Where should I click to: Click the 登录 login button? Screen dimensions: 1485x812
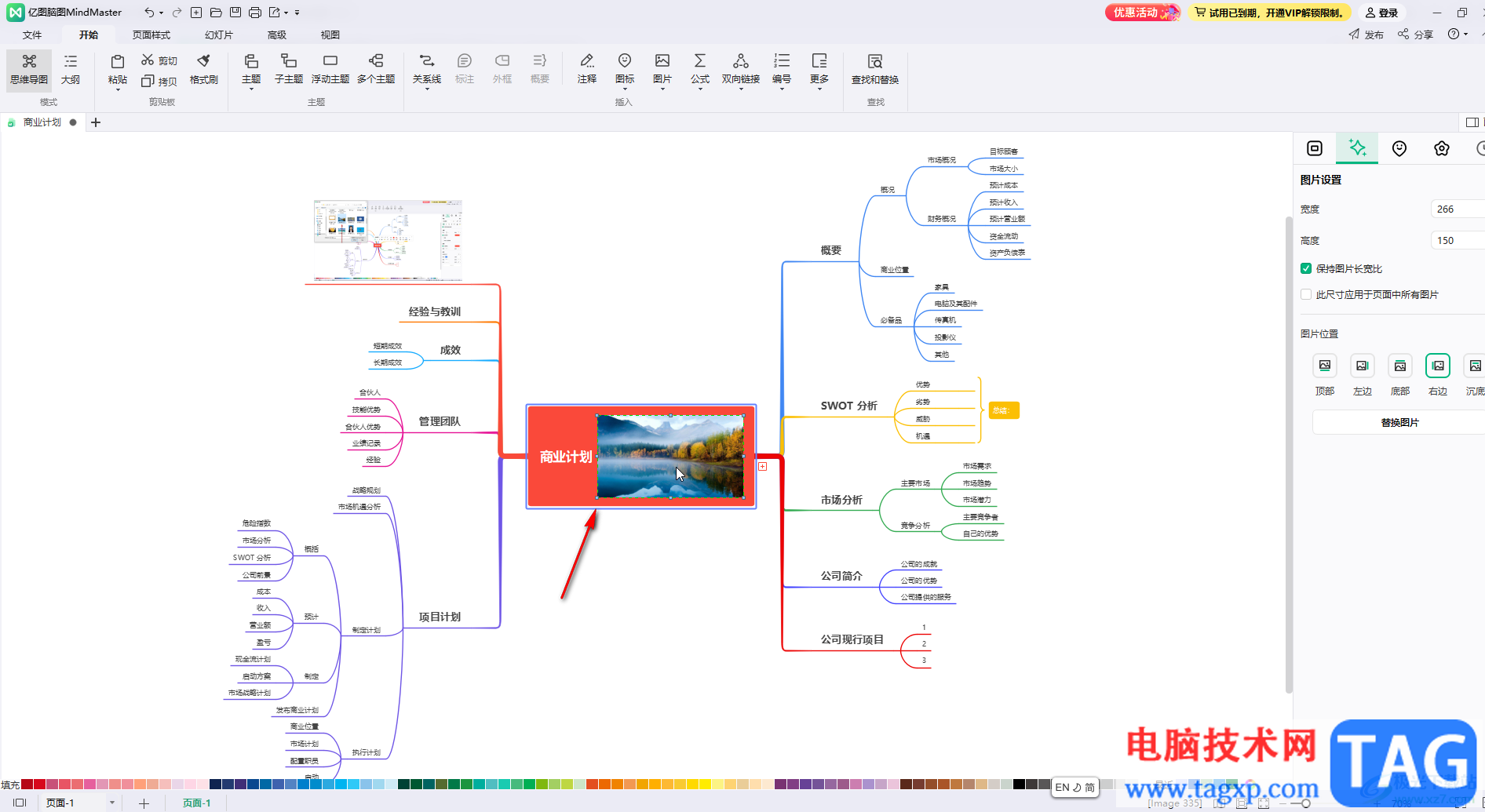pos(1382,13)
